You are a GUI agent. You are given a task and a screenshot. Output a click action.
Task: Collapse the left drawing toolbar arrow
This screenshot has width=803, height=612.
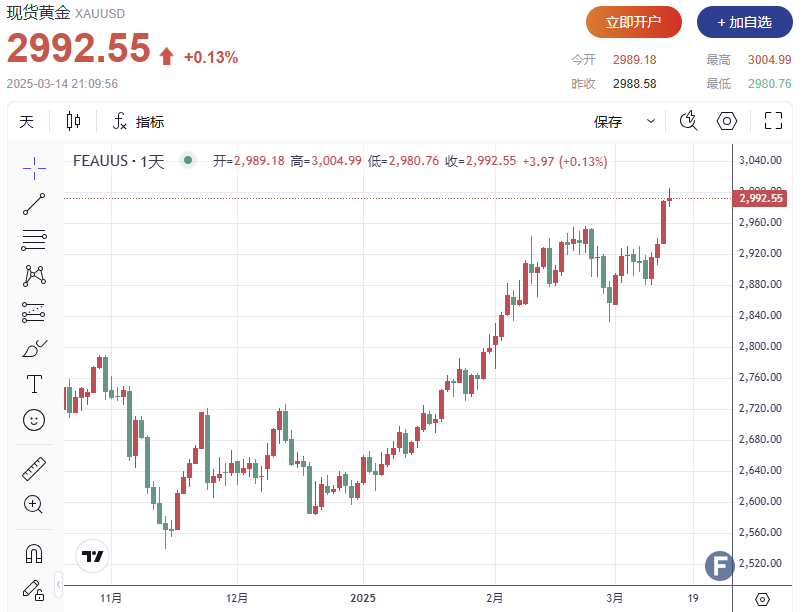59,583
